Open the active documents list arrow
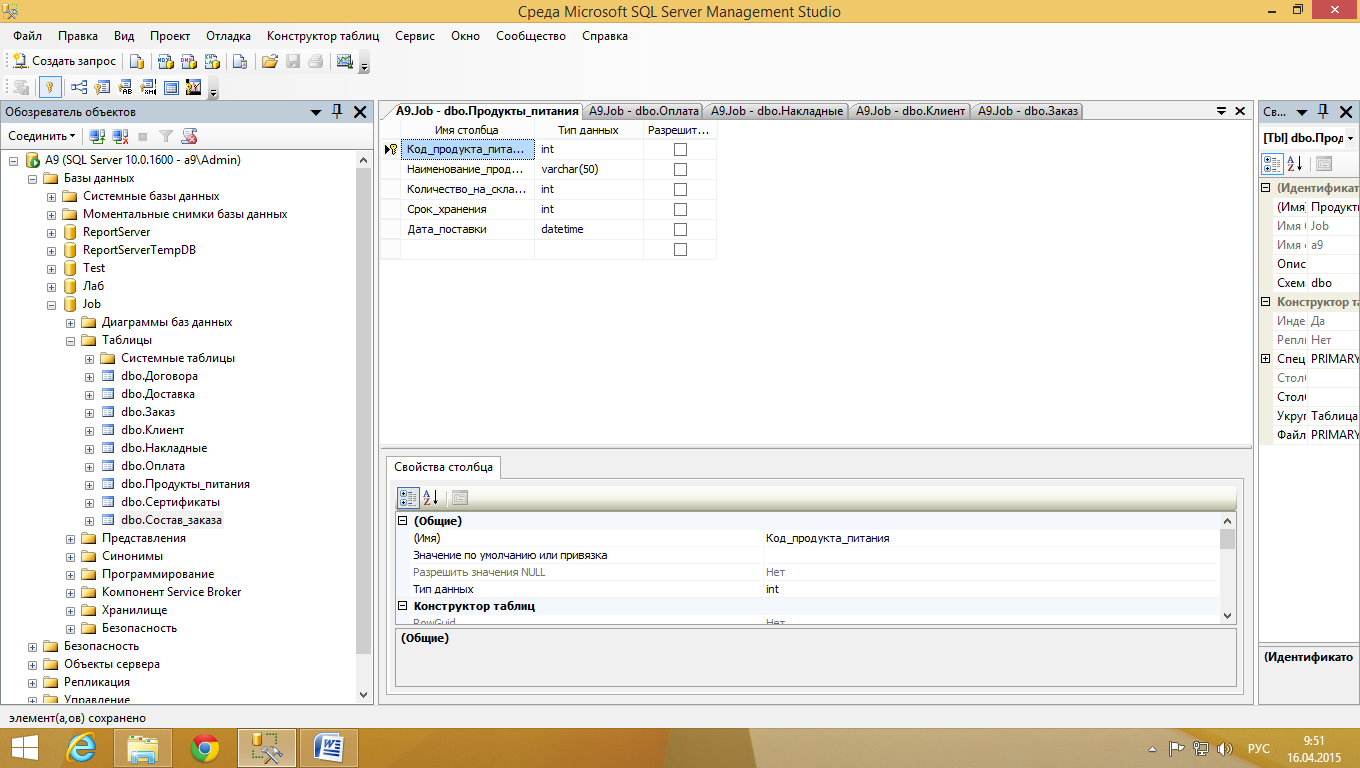 (x=1221, y=111)
